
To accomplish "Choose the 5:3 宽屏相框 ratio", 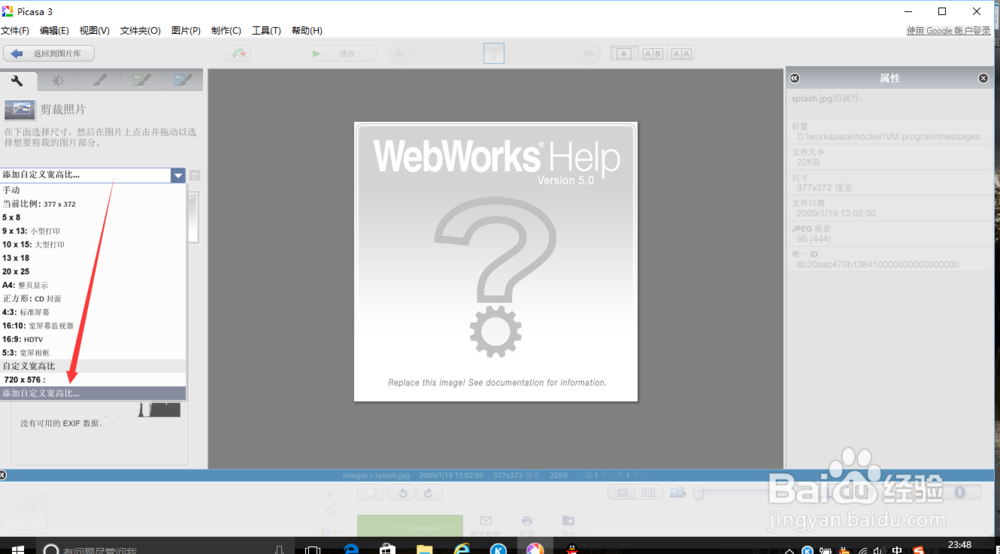I will click(x=93, y=353).
